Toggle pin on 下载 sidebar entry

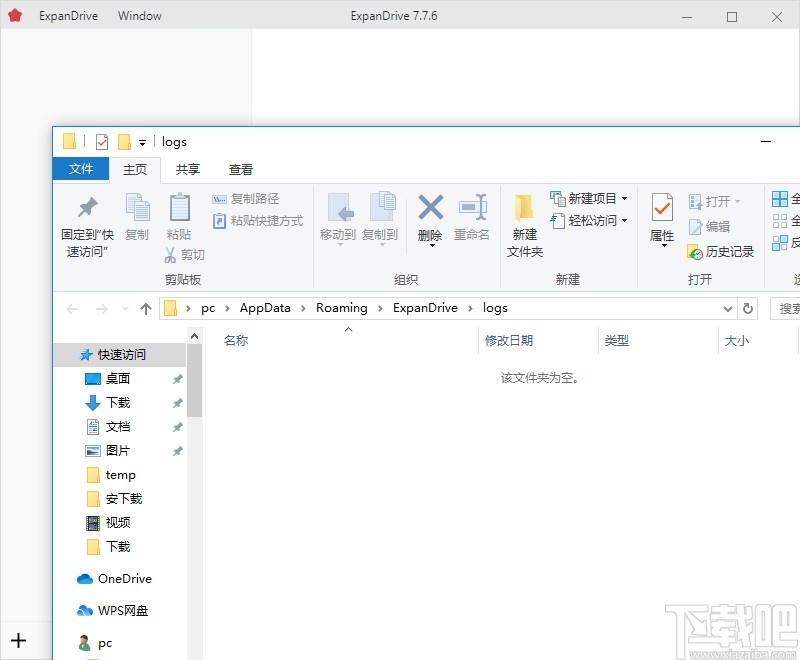click(177, 402)
